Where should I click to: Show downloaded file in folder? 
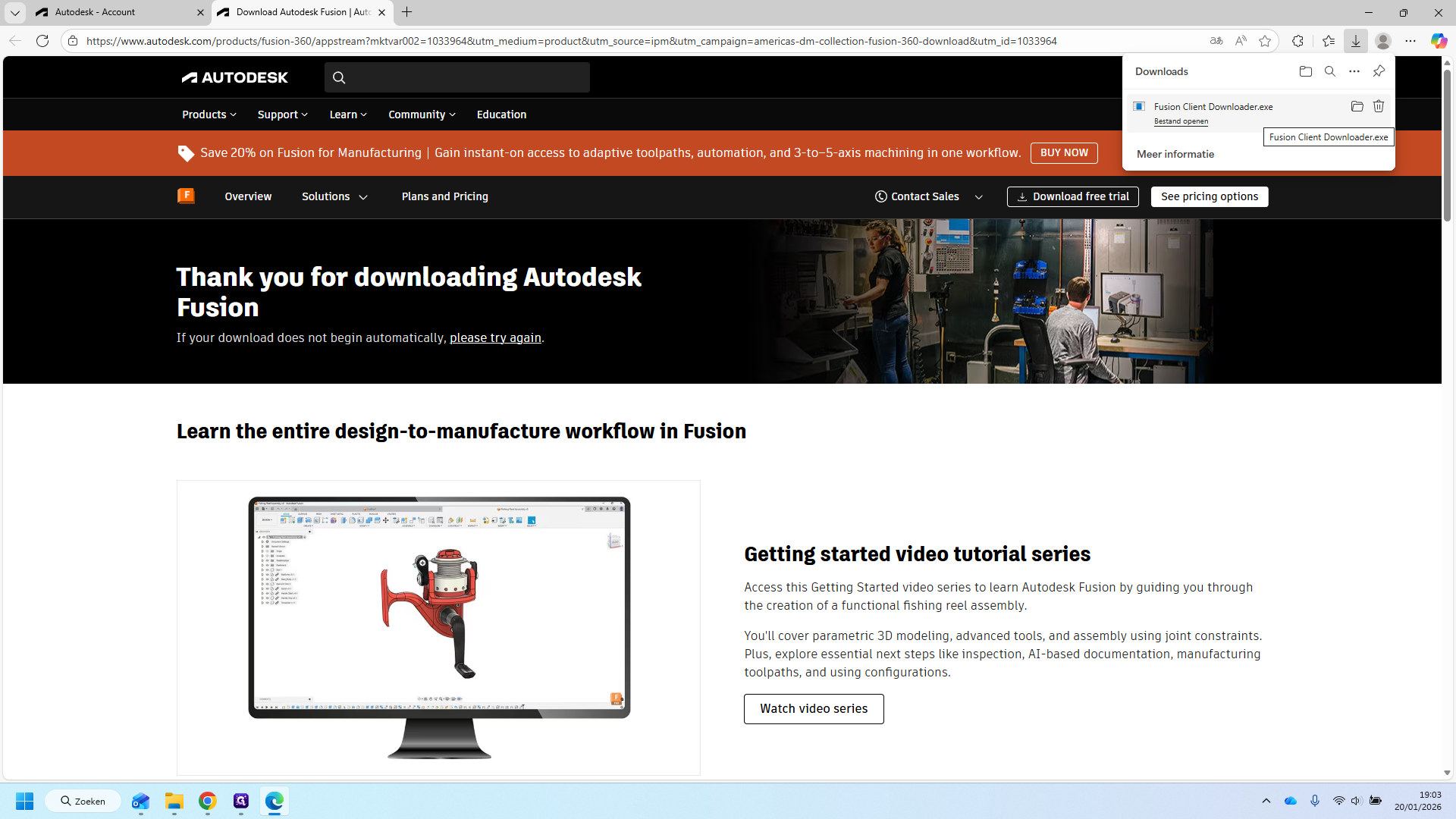[x=1357, y=106]
